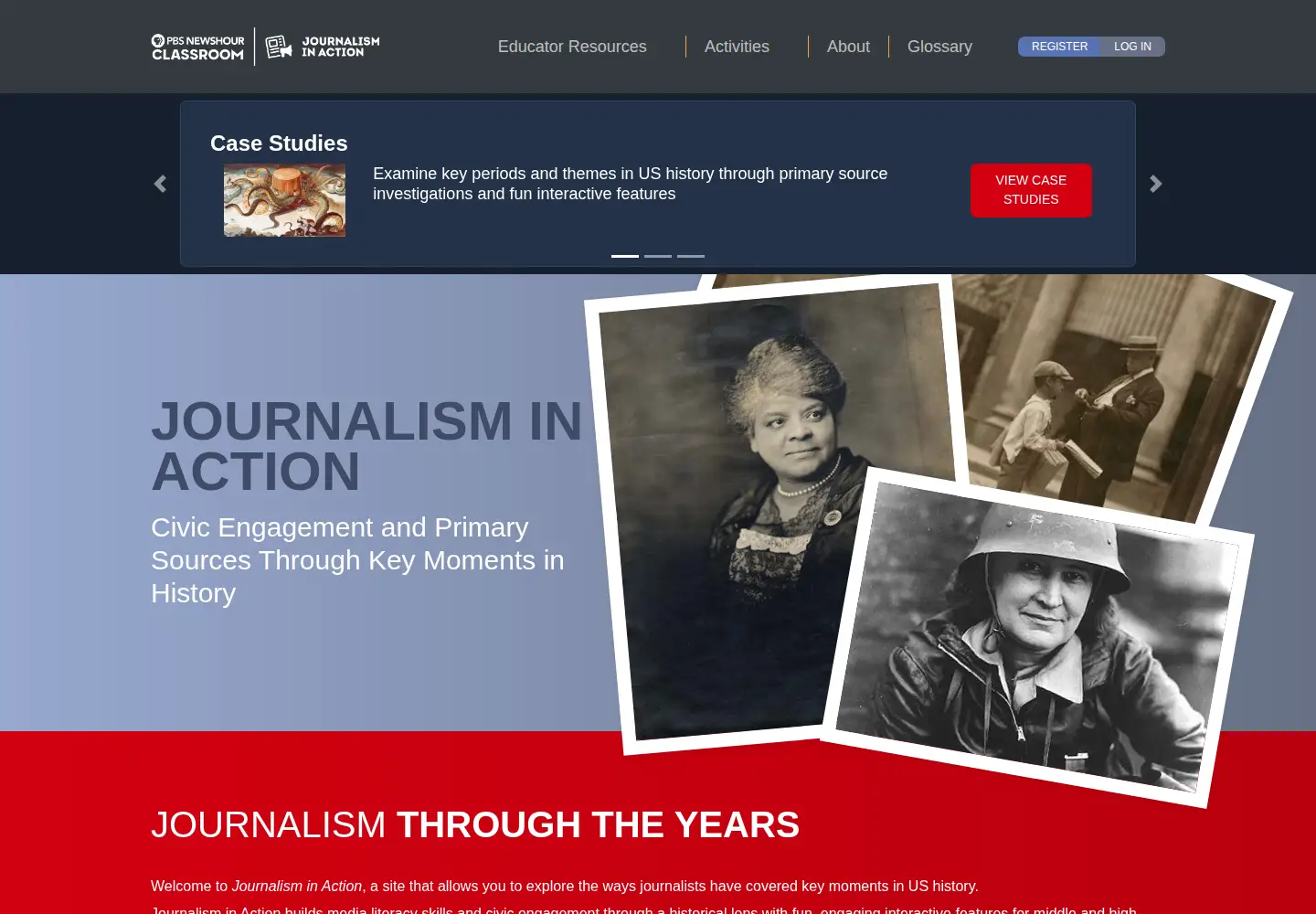Go to the previous carousel slide arrow
Screen dimensions: 1316x914
[160, 184]
